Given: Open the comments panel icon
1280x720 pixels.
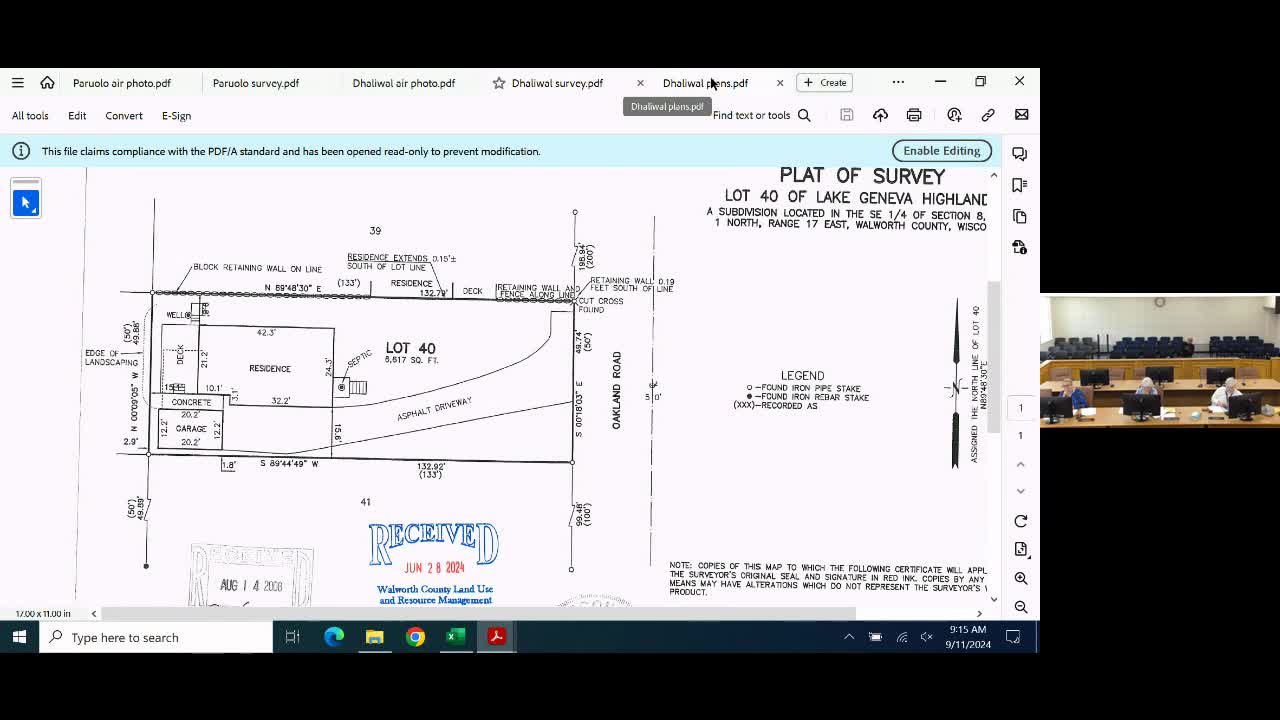Looking at the screenshot, I should [x=1020, y=154].
